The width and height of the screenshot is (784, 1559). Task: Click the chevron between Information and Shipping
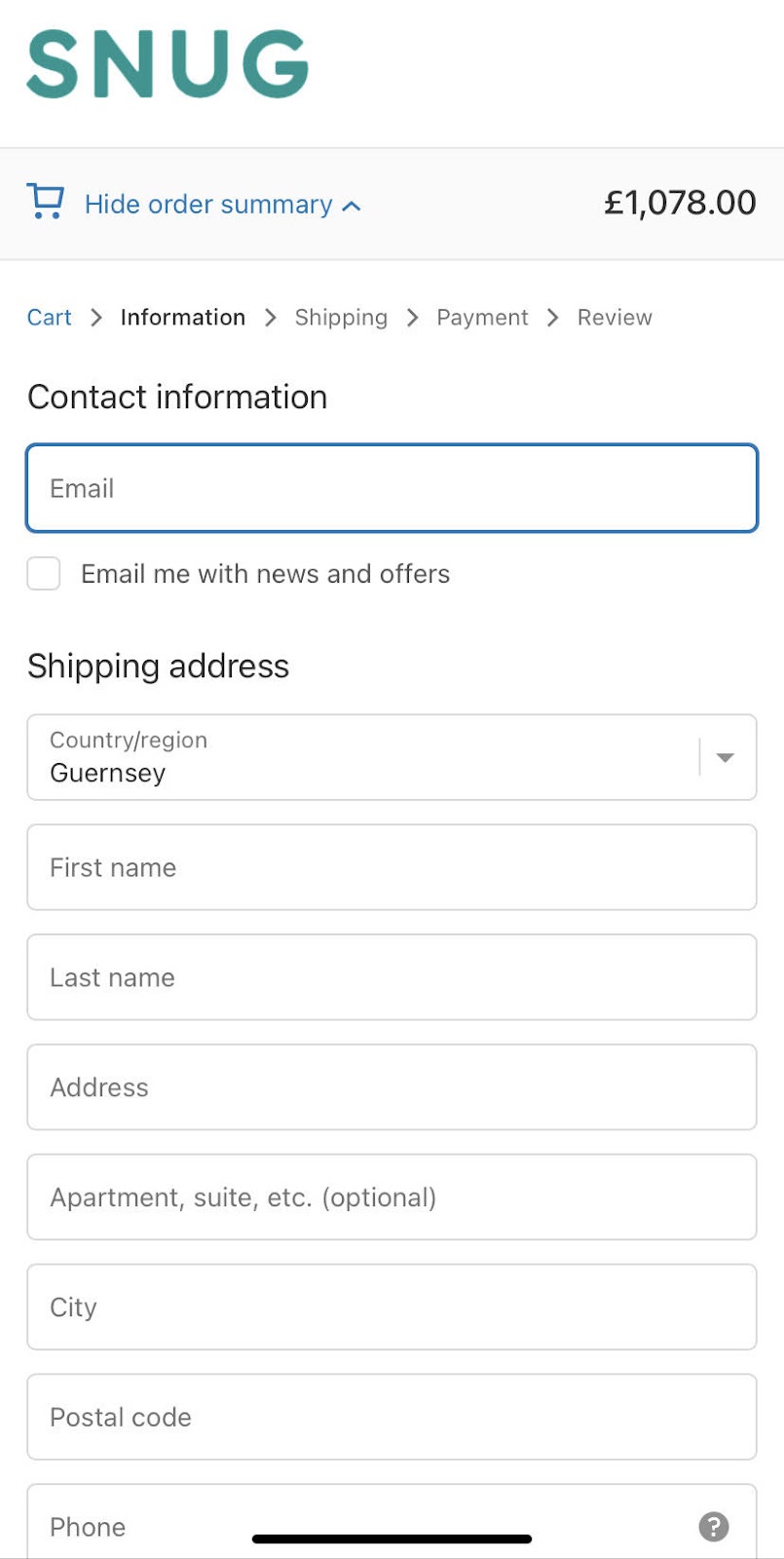pyautogui.click(x=269, y=317)
